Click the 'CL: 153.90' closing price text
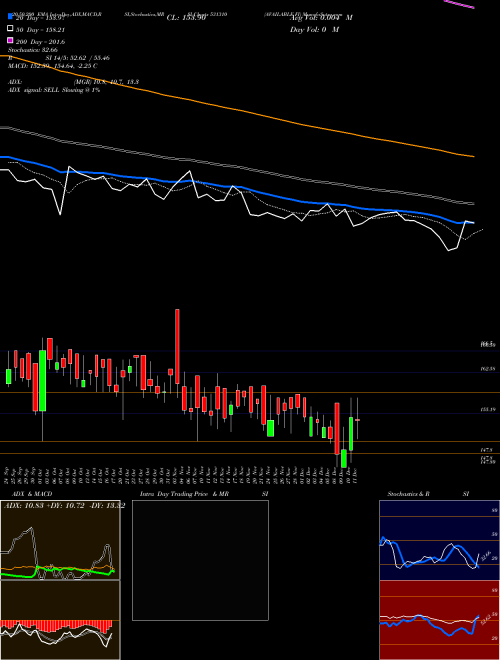 (186, 18)
